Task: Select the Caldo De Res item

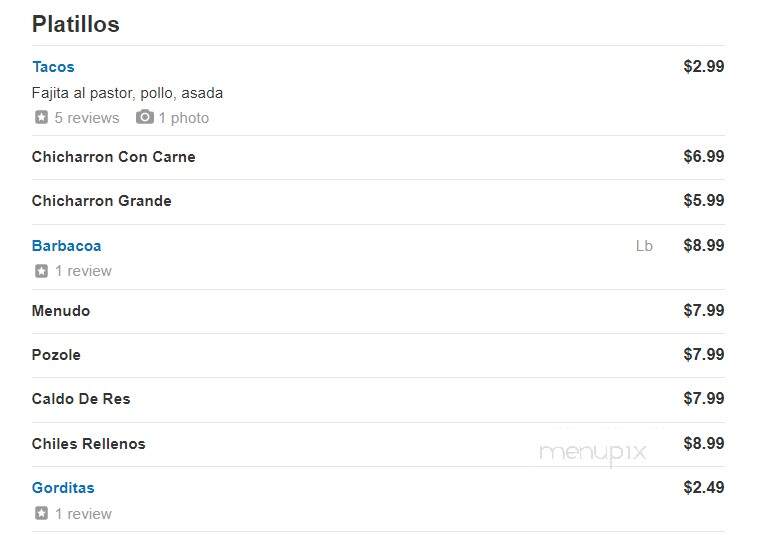Action: 81,399
